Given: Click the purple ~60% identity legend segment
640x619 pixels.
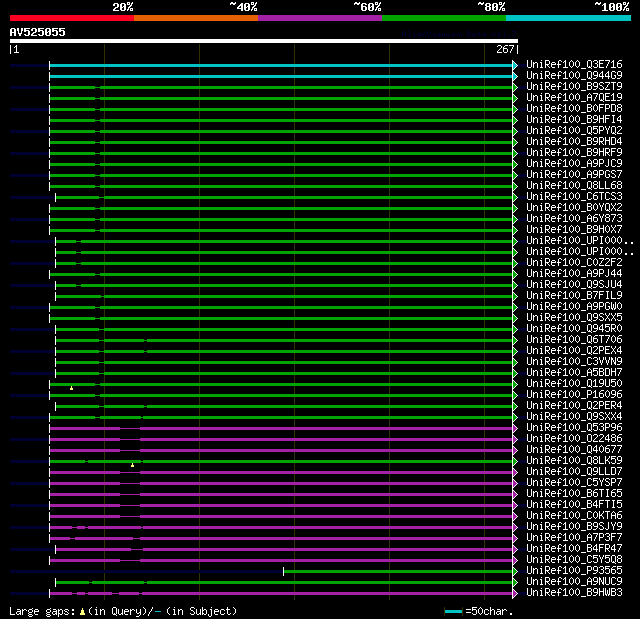Looking at the screenshot, I should [x=320, y=18].
